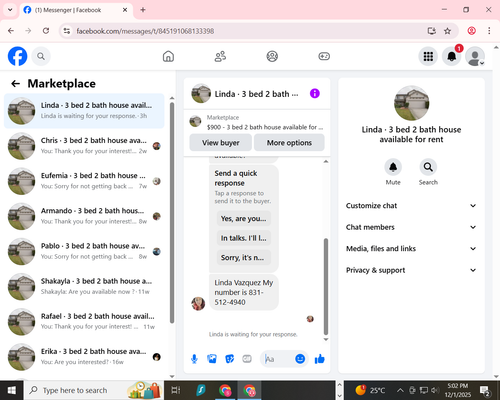500x400 pixels.
Task: Open the Groups icon in top navigation
Action: tap(272, 56)
